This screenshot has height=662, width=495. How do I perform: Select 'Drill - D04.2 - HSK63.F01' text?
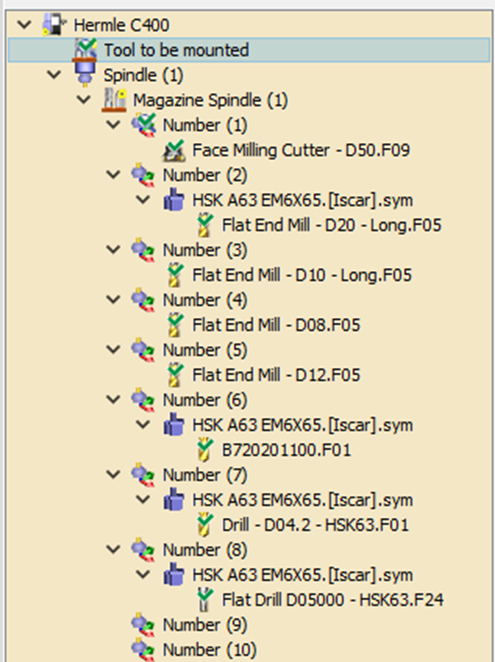coord(315,525)
